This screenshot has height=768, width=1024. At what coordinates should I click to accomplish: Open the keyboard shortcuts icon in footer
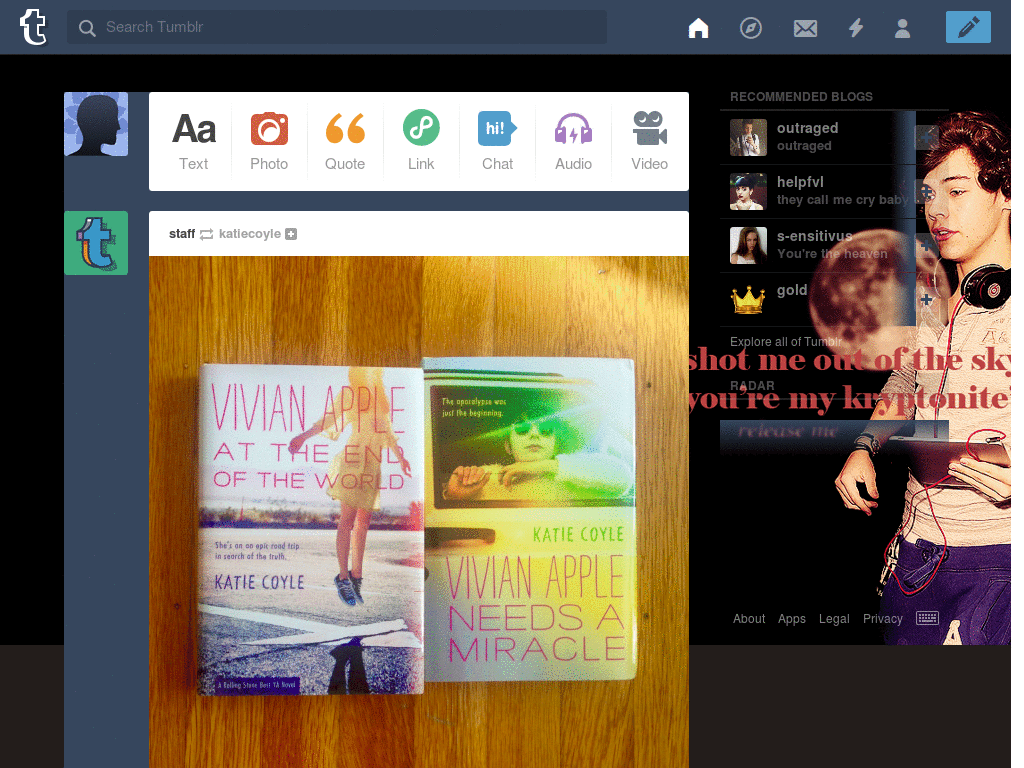click(x=927, y=618)
